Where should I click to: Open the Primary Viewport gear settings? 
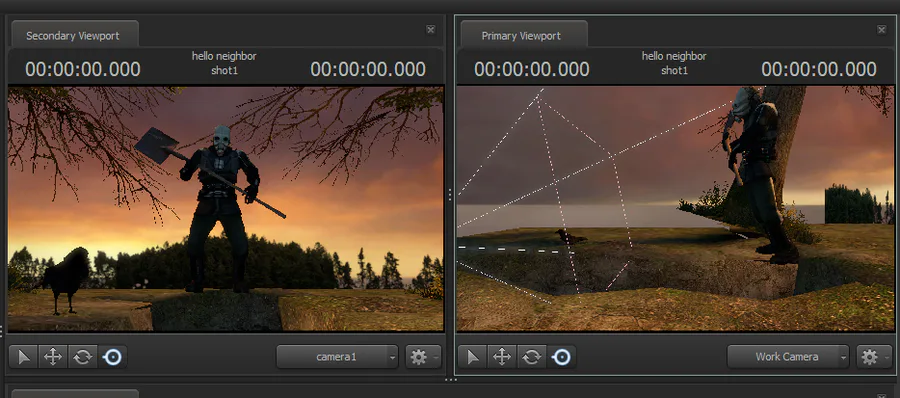874,357
